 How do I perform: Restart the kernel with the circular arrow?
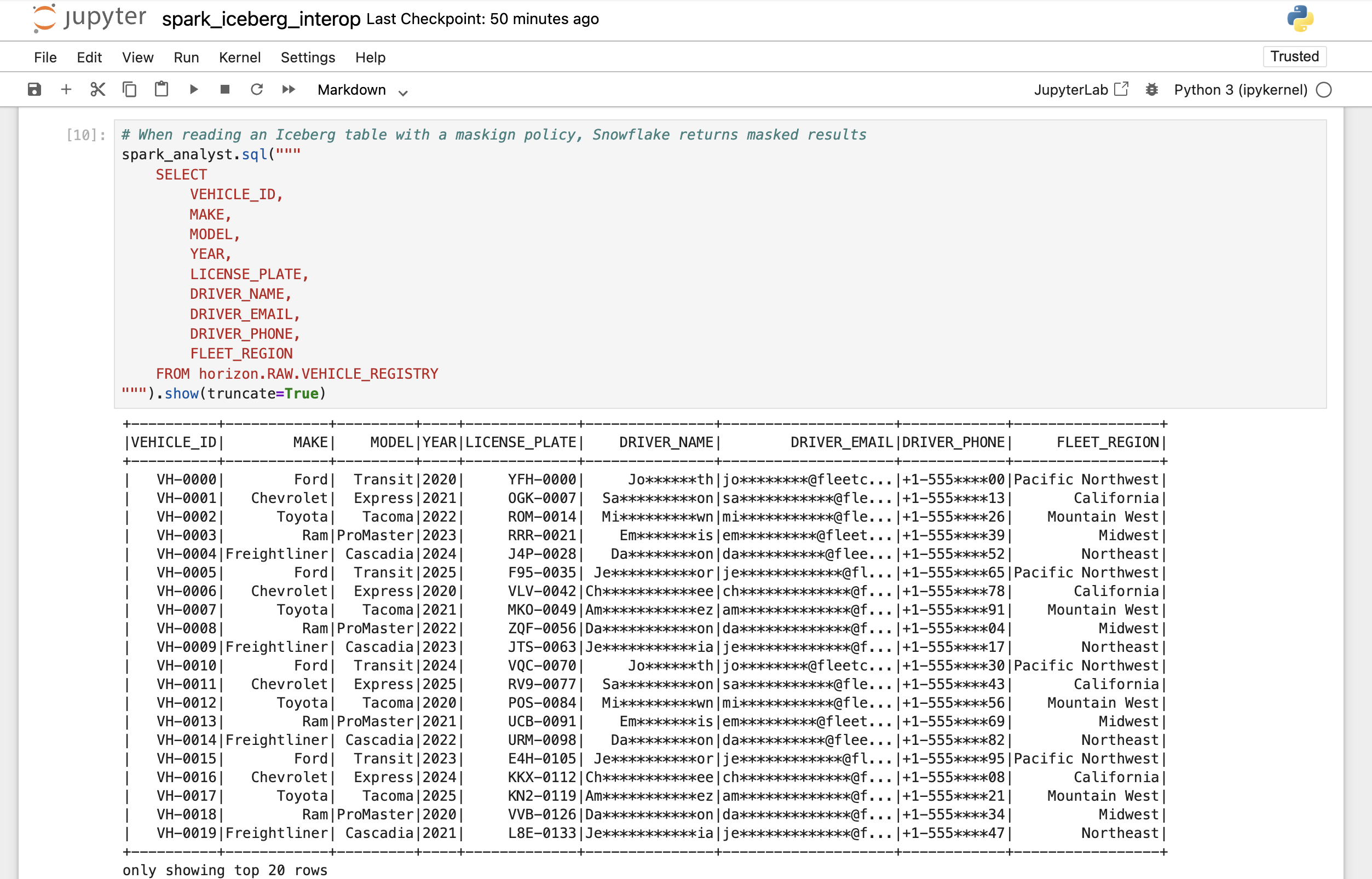point(257,90)
